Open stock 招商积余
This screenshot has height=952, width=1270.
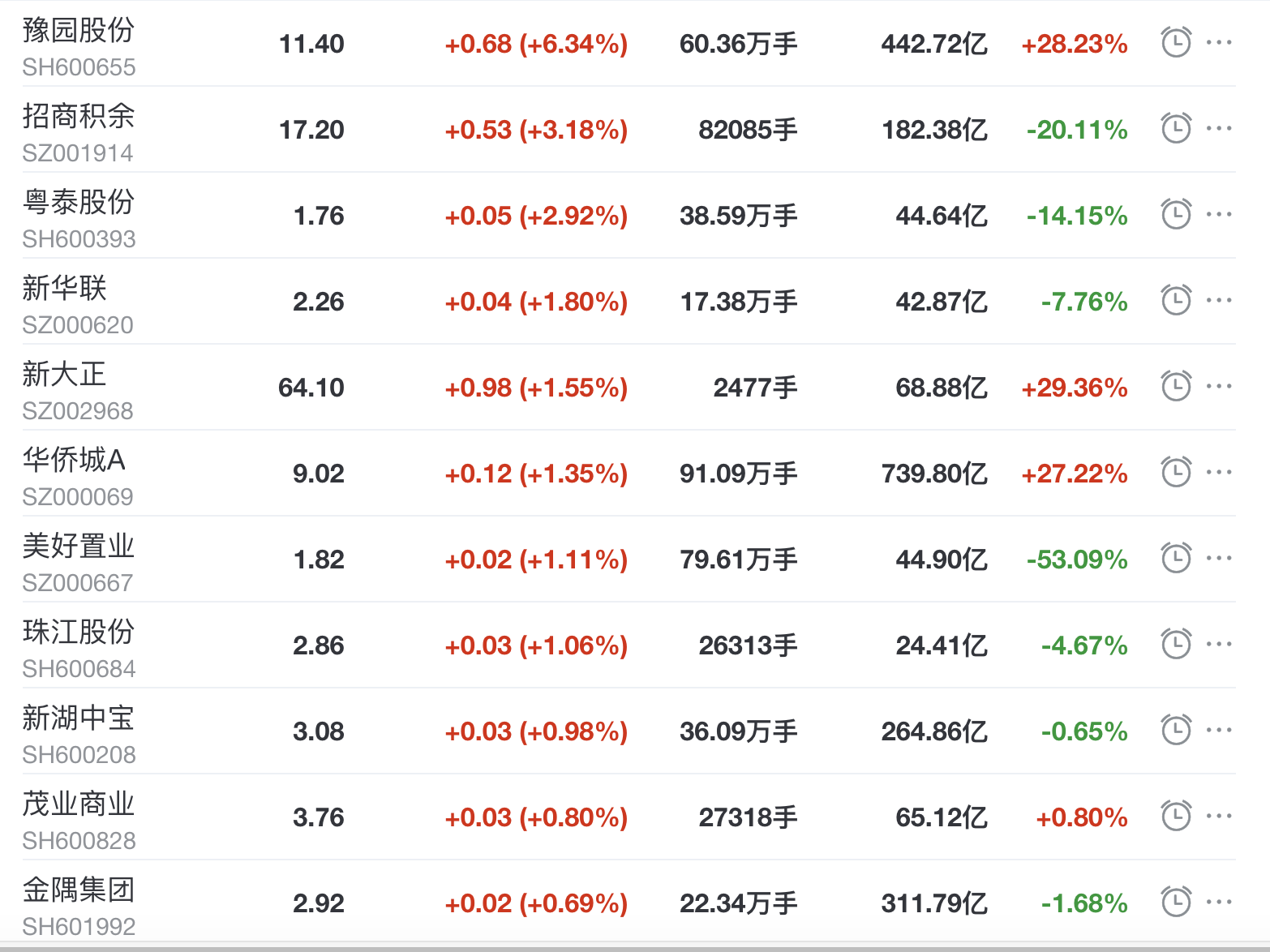(x=79, y=116)
